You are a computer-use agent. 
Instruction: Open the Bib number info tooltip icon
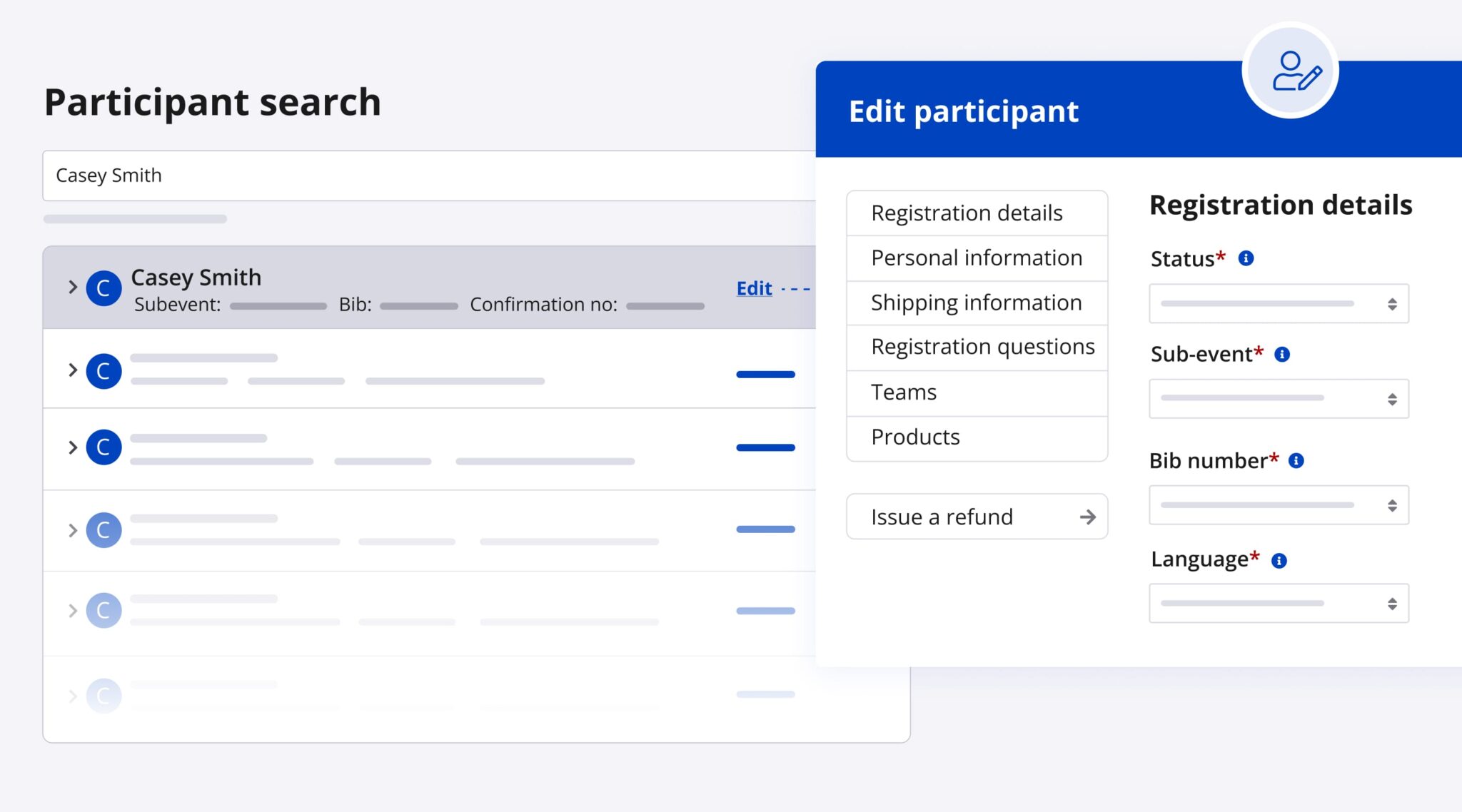click(x=1297, y=461)
